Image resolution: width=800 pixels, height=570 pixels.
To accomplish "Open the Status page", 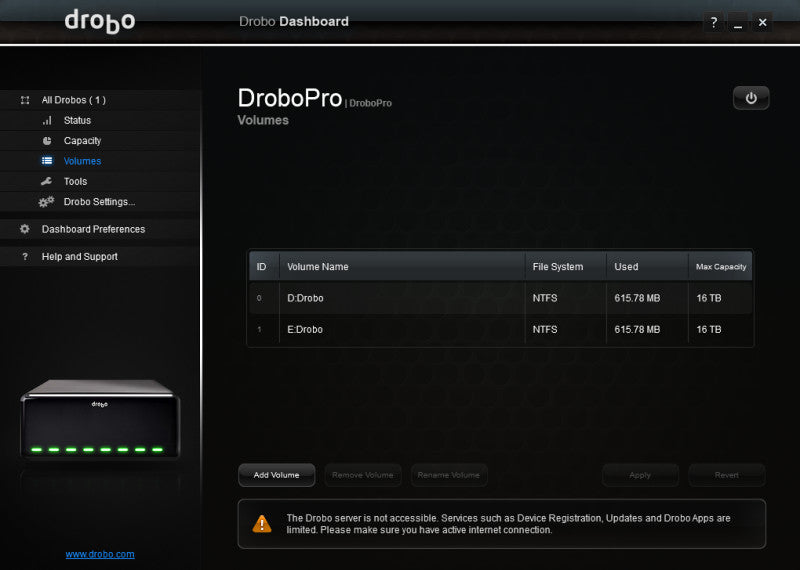I will pos(100,120).
